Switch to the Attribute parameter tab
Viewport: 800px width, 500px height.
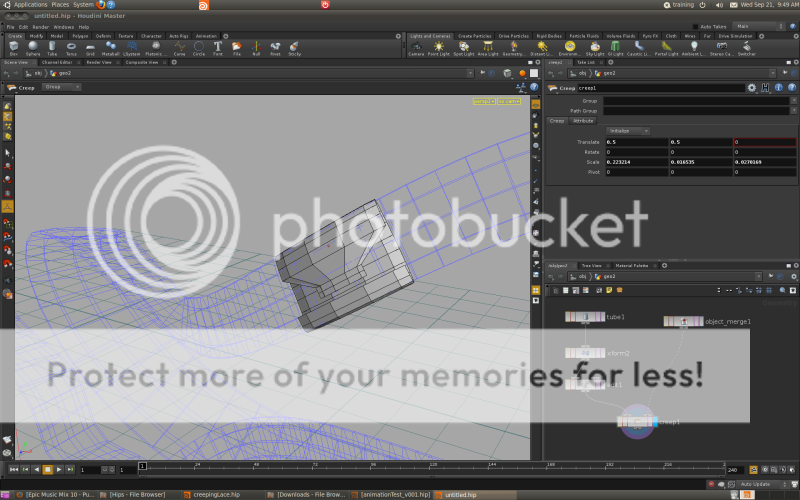[x=583, y=121]
